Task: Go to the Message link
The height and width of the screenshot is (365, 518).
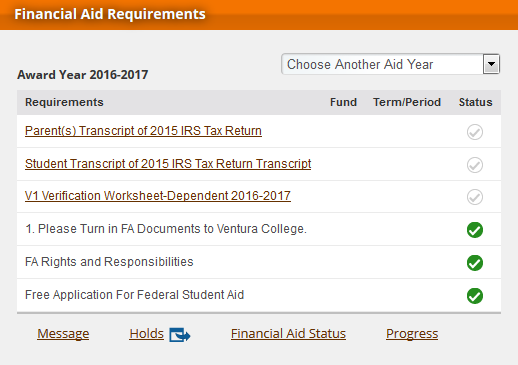Action: tap(63, 334)
